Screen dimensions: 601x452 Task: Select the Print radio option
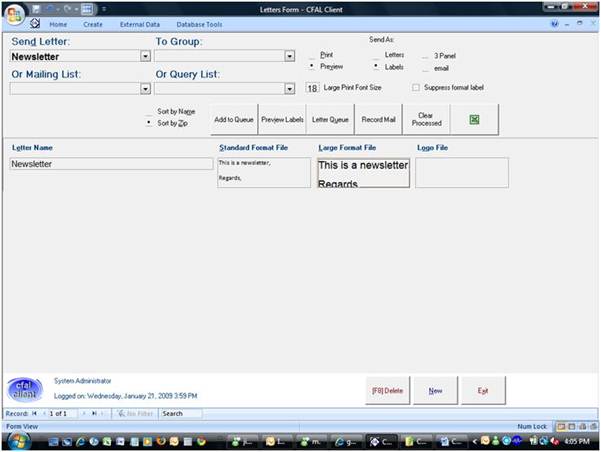(312, 55)
